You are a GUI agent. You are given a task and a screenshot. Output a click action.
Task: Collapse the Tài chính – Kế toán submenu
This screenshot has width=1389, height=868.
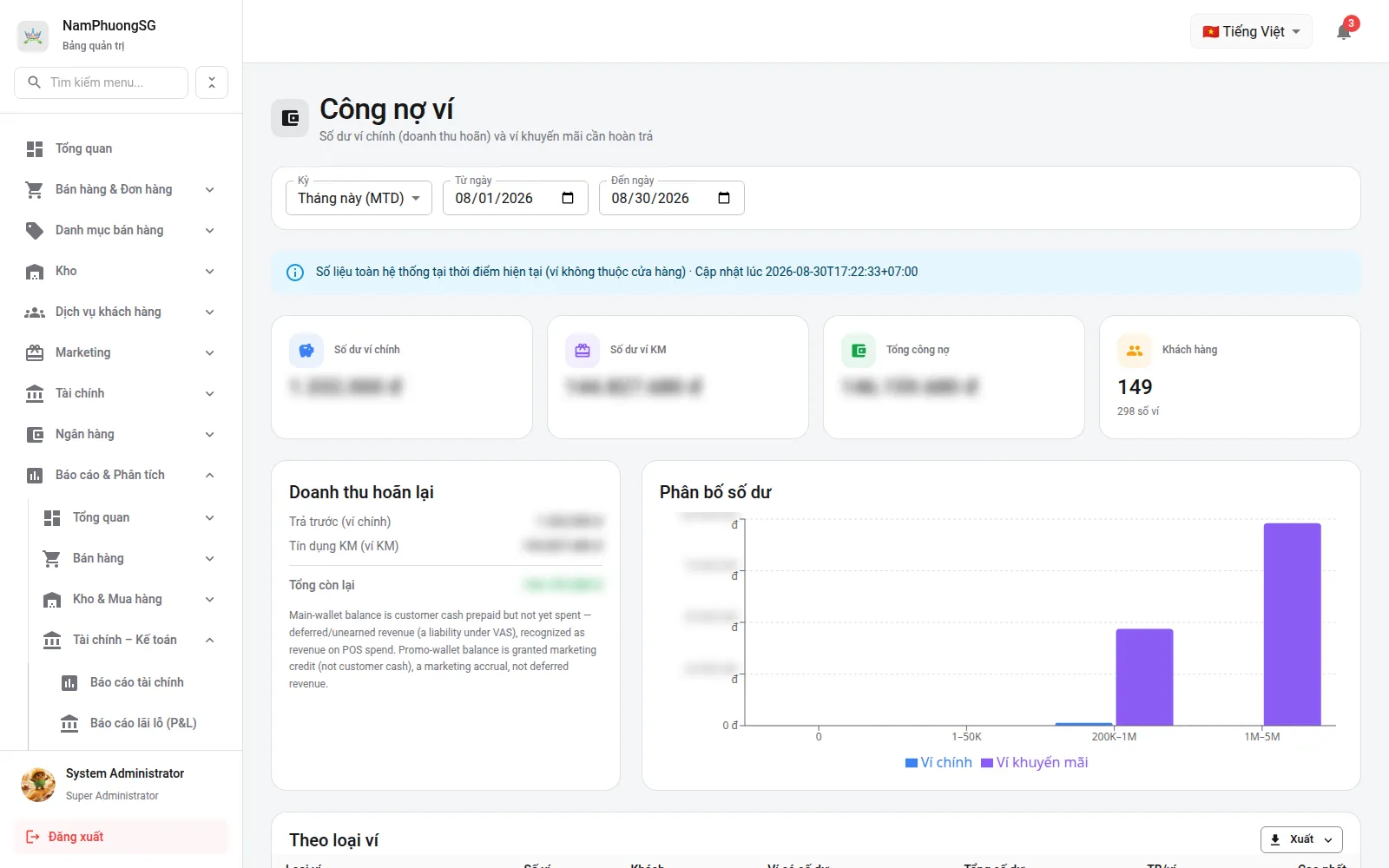point(209,641)
